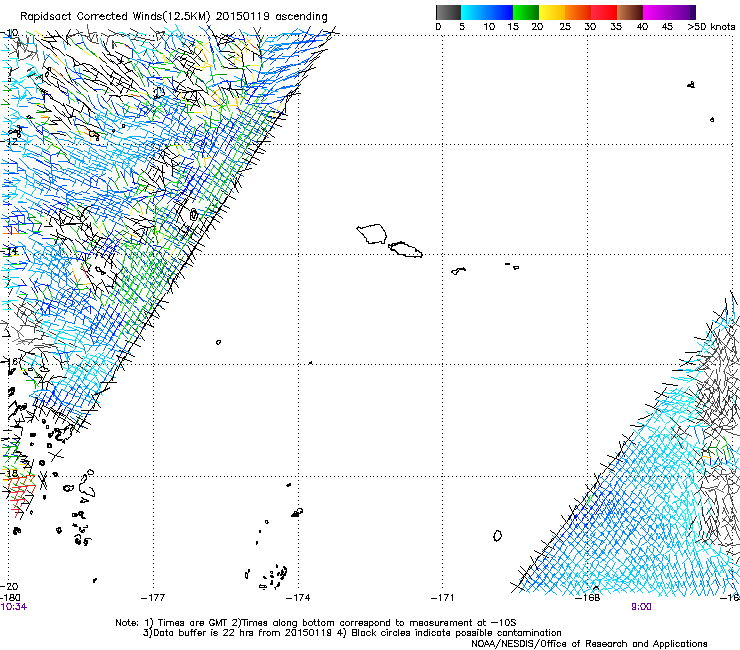The image size is (740, 650).
Task: Click the oval island outline near bottom, east of -171
Action: coord(497,535)
